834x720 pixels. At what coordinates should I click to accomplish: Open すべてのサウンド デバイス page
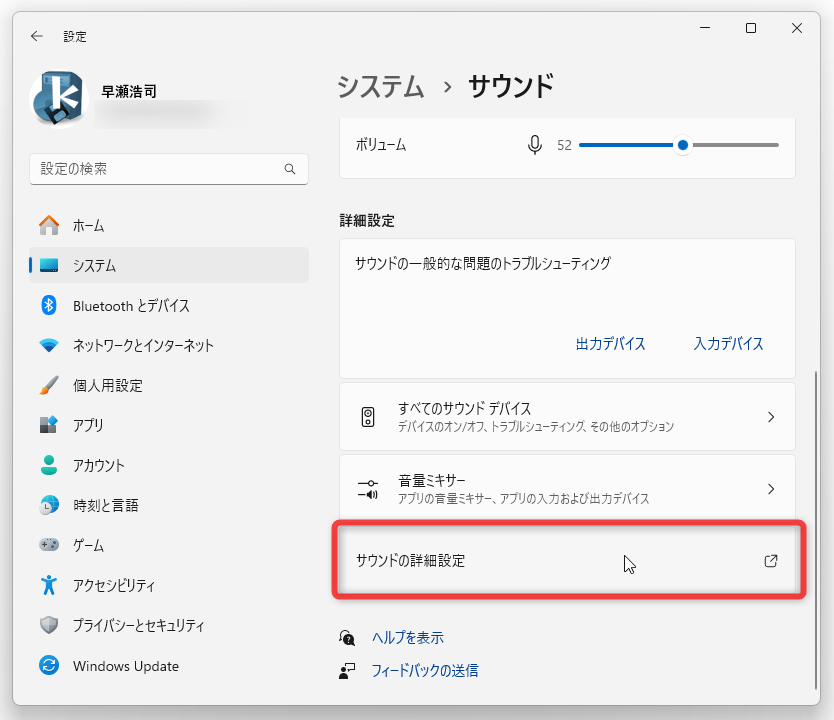pos(567,417)
